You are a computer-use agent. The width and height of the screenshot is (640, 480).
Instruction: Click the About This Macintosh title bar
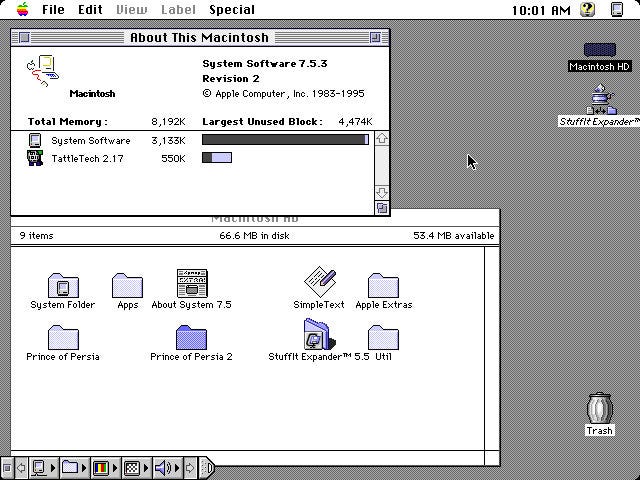point(200,38)
